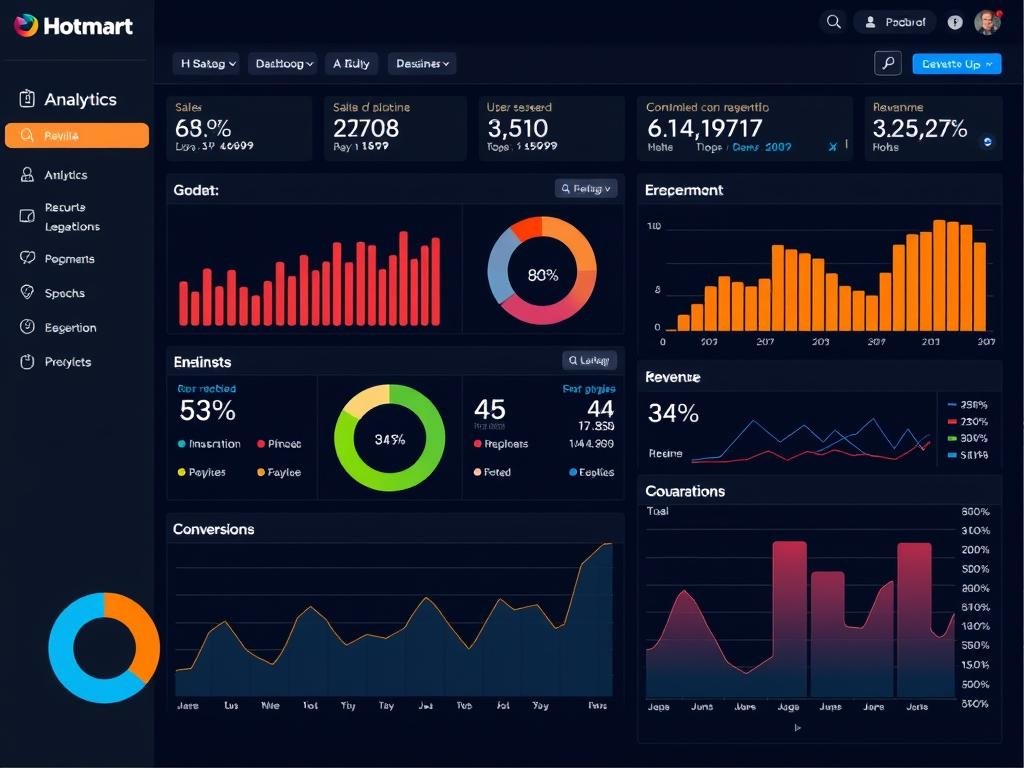This screenshot has height=768, width=1024.
Task: Open the Projects icon at bottom of sidebar
Action: [x=26, y=361]
